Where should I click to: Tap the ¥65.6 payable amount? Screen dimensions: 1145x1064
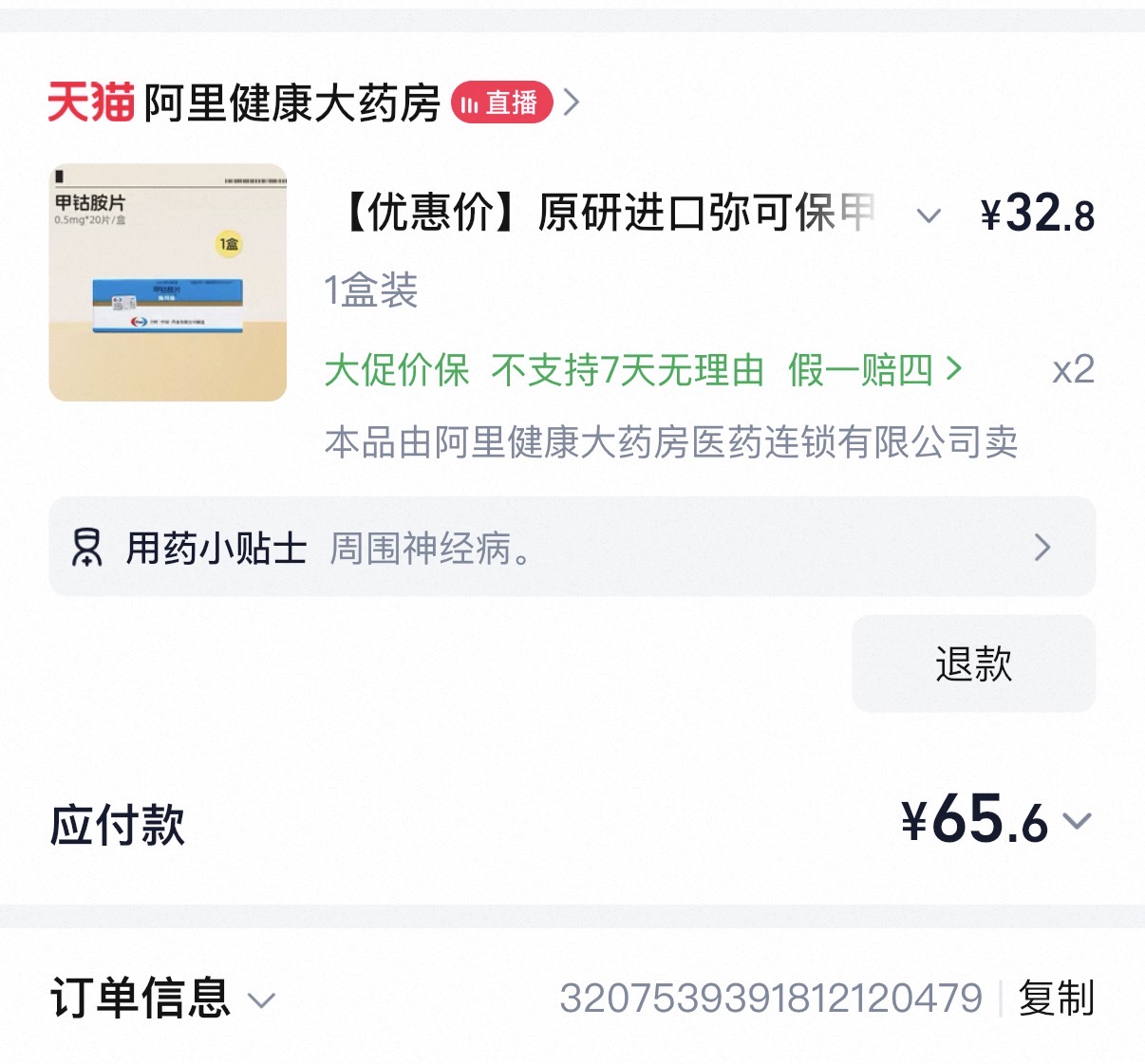tap(974, 821)
